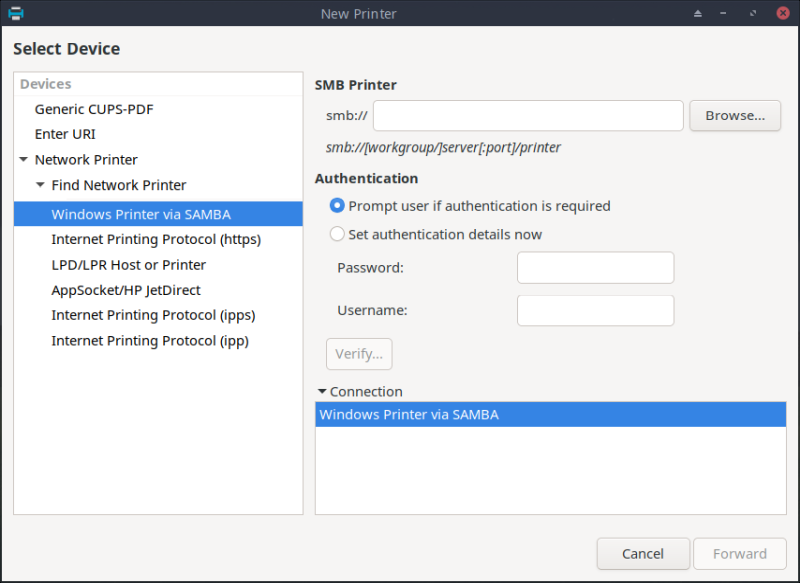Select 'Prompt user if authentication is required' option
Screen dimensions: 800x583
click(337, 206)
